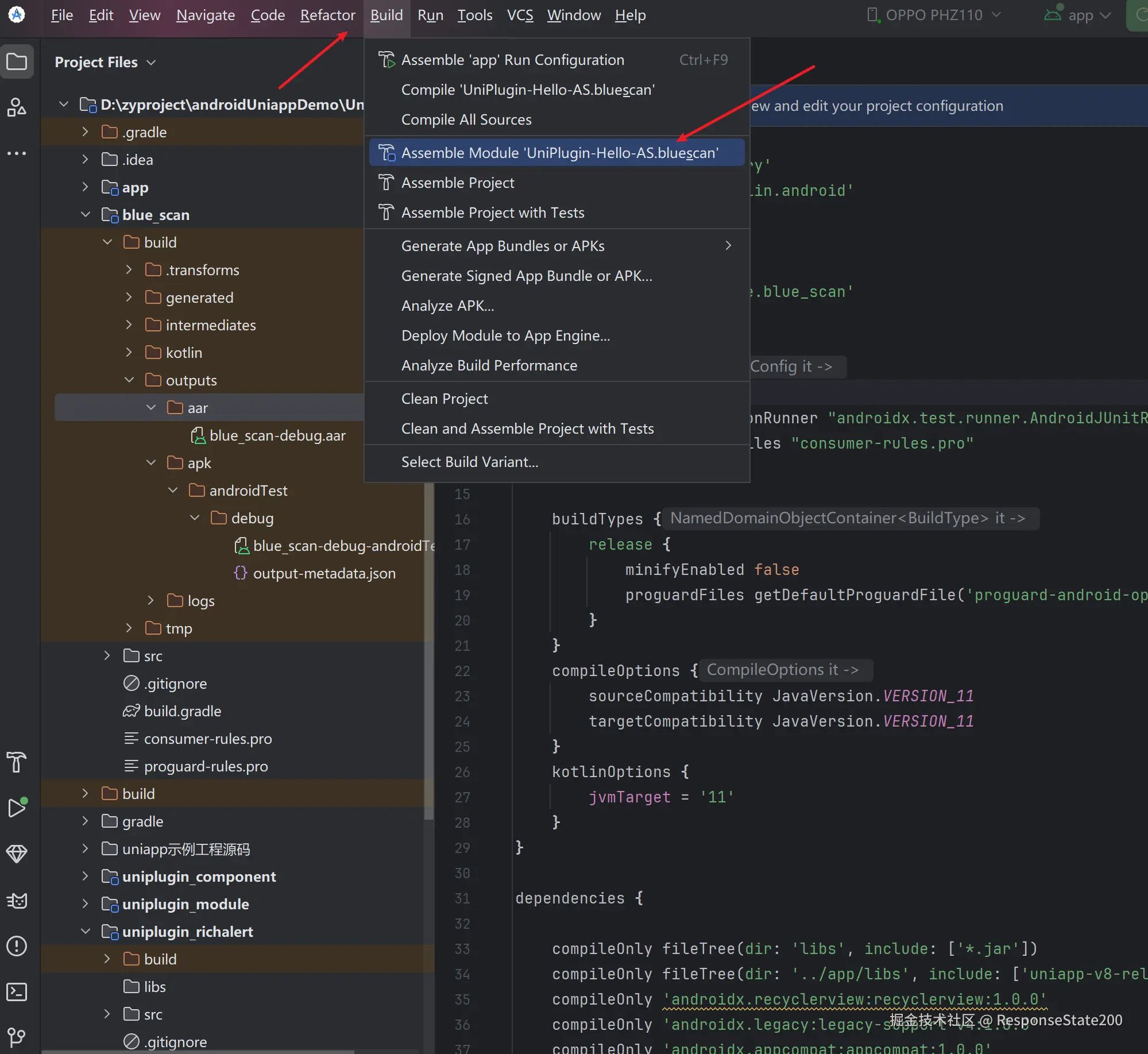This screenshot has height=1054, width=1148.
Task: Open the Run tool window icon
Action: (x=17, y=808)
